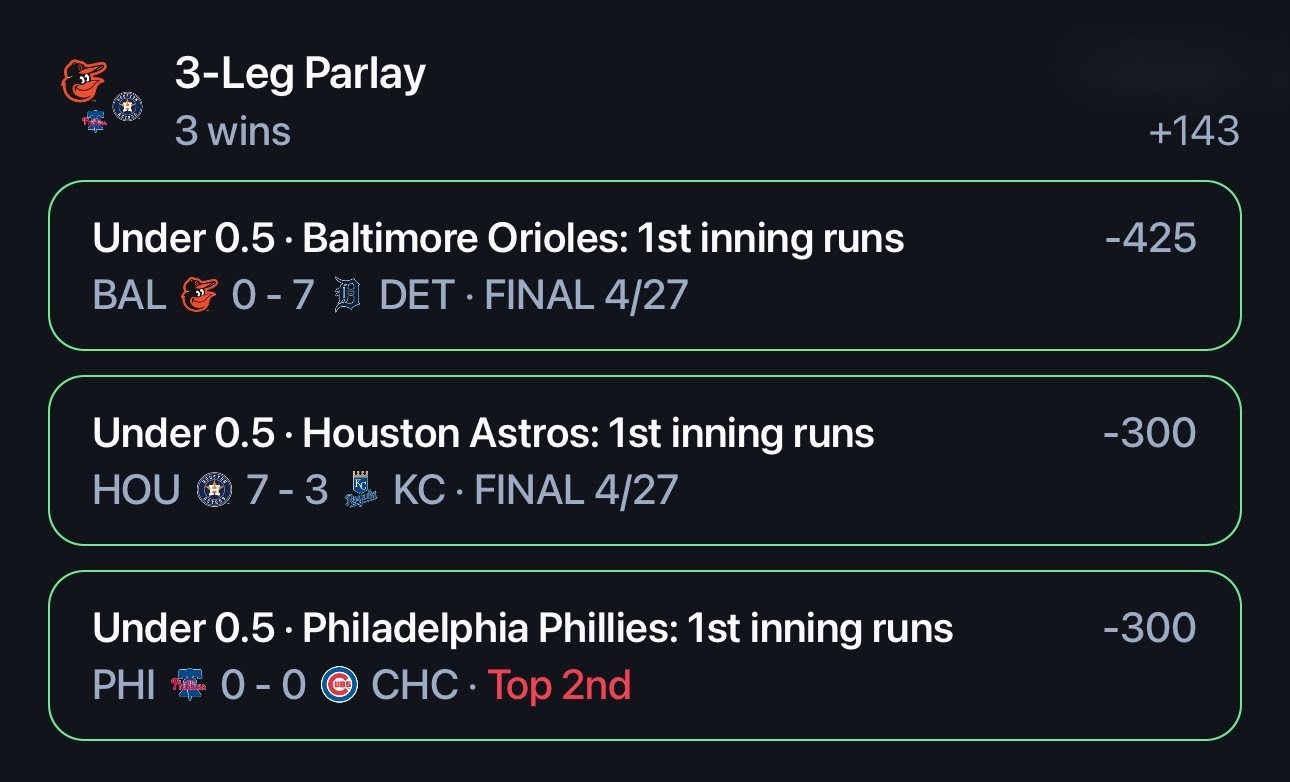The width and height of the screenshot is (1290, 782).
Task: Click the Orioles icon beside BAL score
Action: pyautogui.click(x=199, y=295)
